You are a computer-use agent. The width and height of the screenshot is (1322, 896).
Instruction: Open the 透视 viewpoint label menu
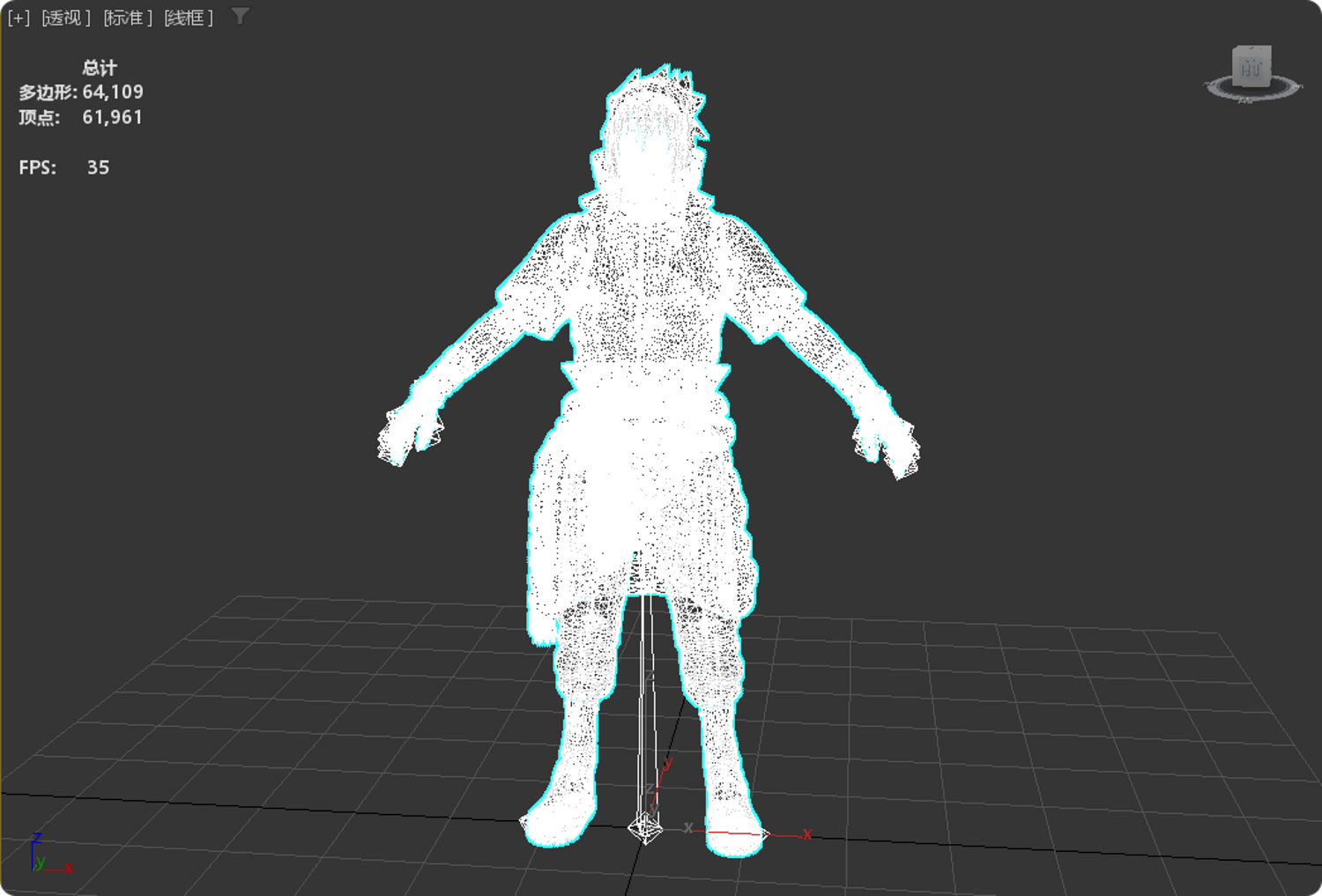click(x=66, y=18)
